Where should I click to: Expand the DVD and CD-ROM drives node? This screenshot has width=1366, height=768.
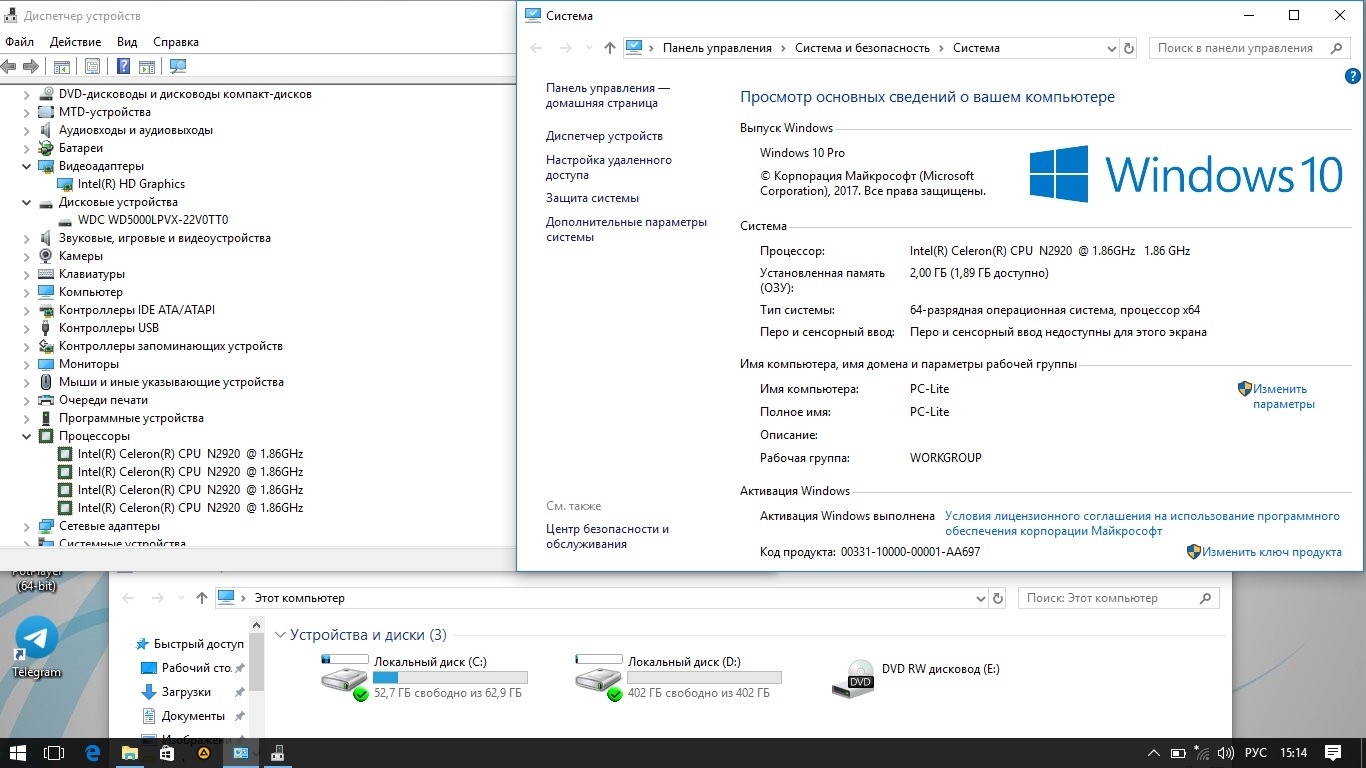[27, 94]
